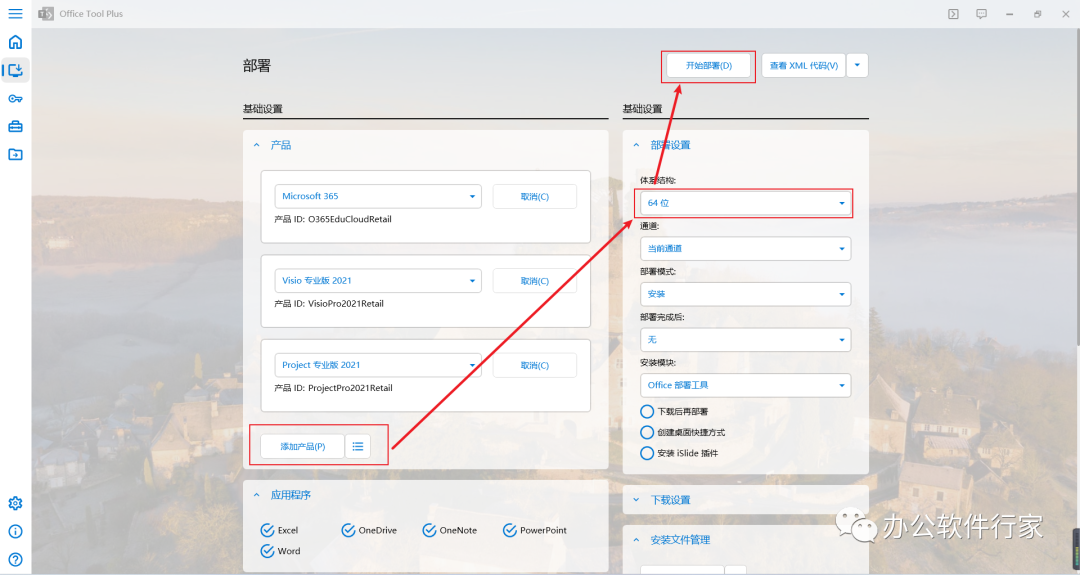Viewport: 1080px width, 575px height.
Task: Open the 部署模式 安装 dropdown
Action: [745, 294]
